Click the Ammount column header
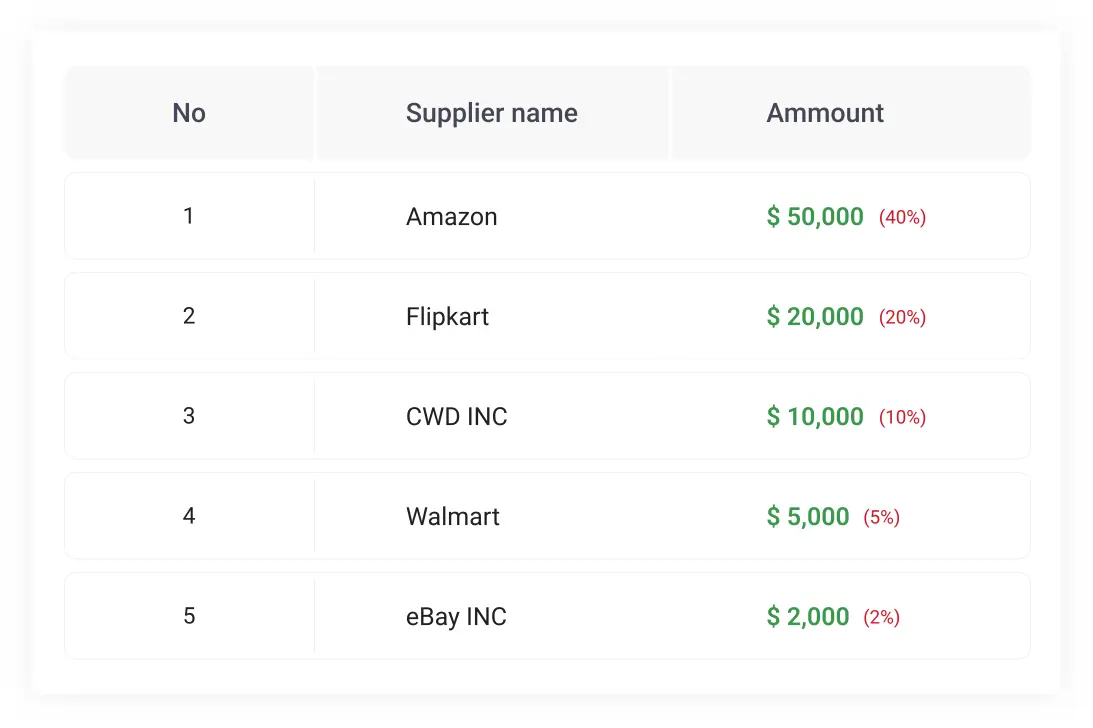Viewport: 1093px width, 728px height. 825,113
